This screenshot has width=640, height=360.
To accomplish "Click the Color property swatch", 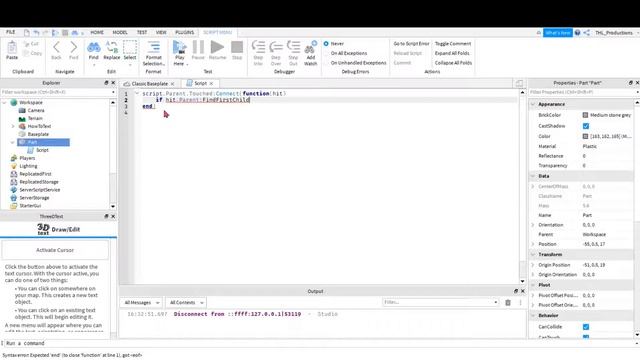I will [x=585, y=136].
